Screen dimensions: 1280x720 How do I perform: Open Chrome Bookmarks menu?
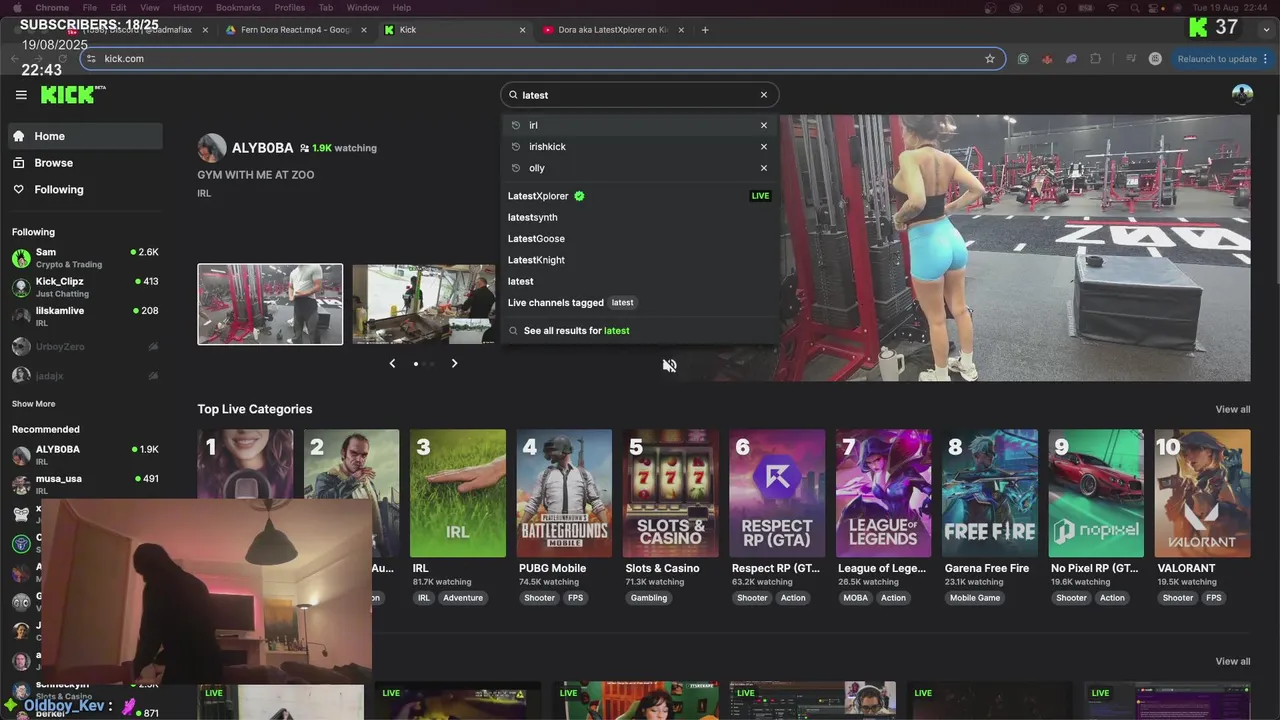[238, 7]
